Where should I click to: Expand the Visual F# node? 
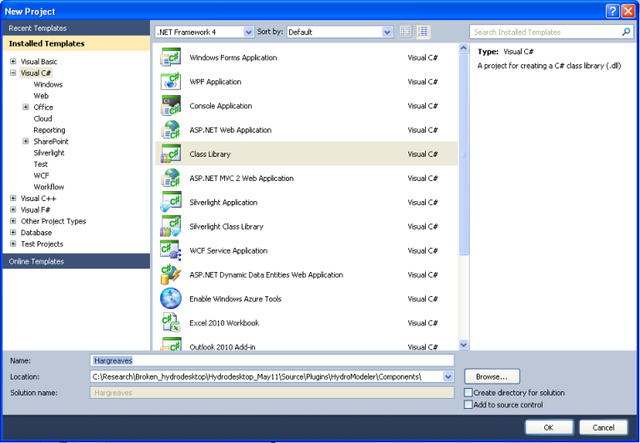point(13,210)
